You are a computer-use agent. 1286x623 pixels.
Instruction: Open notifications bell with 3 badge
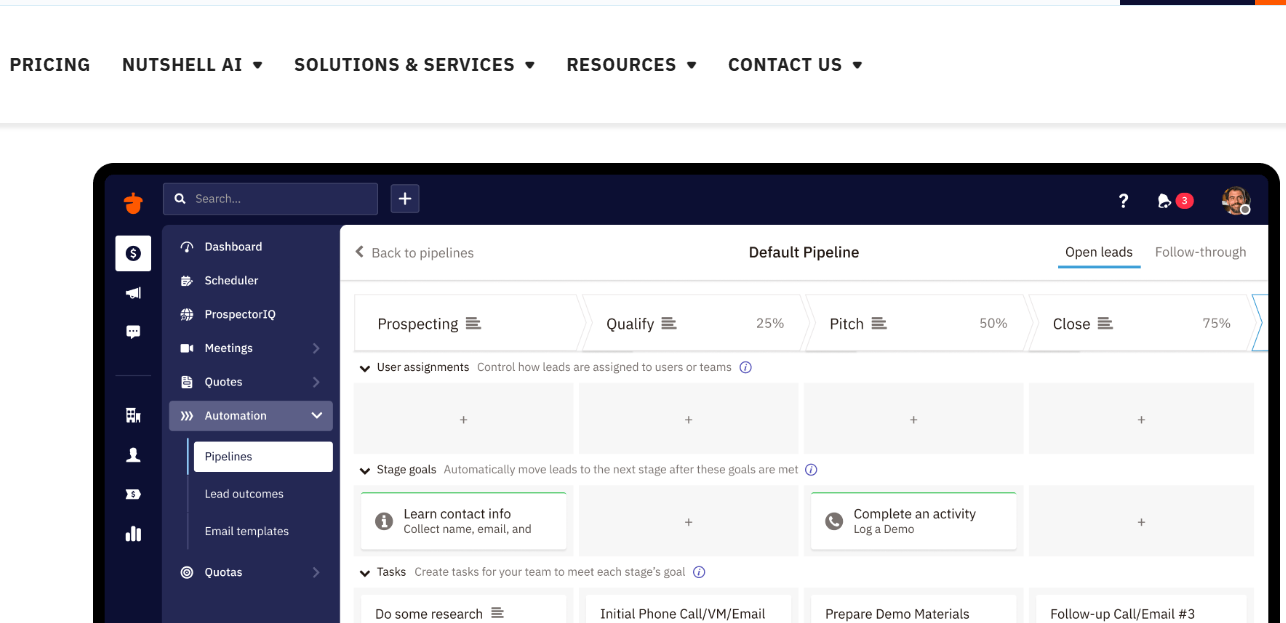click(x=1175, y=201)
